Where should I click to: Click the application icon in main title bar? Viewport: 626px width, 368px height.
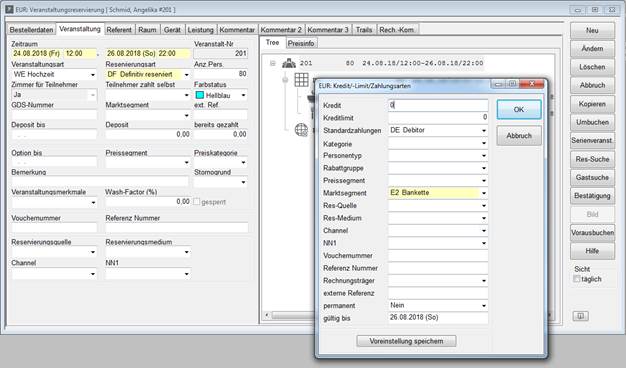pyautogui.click(x=9, y=9)
